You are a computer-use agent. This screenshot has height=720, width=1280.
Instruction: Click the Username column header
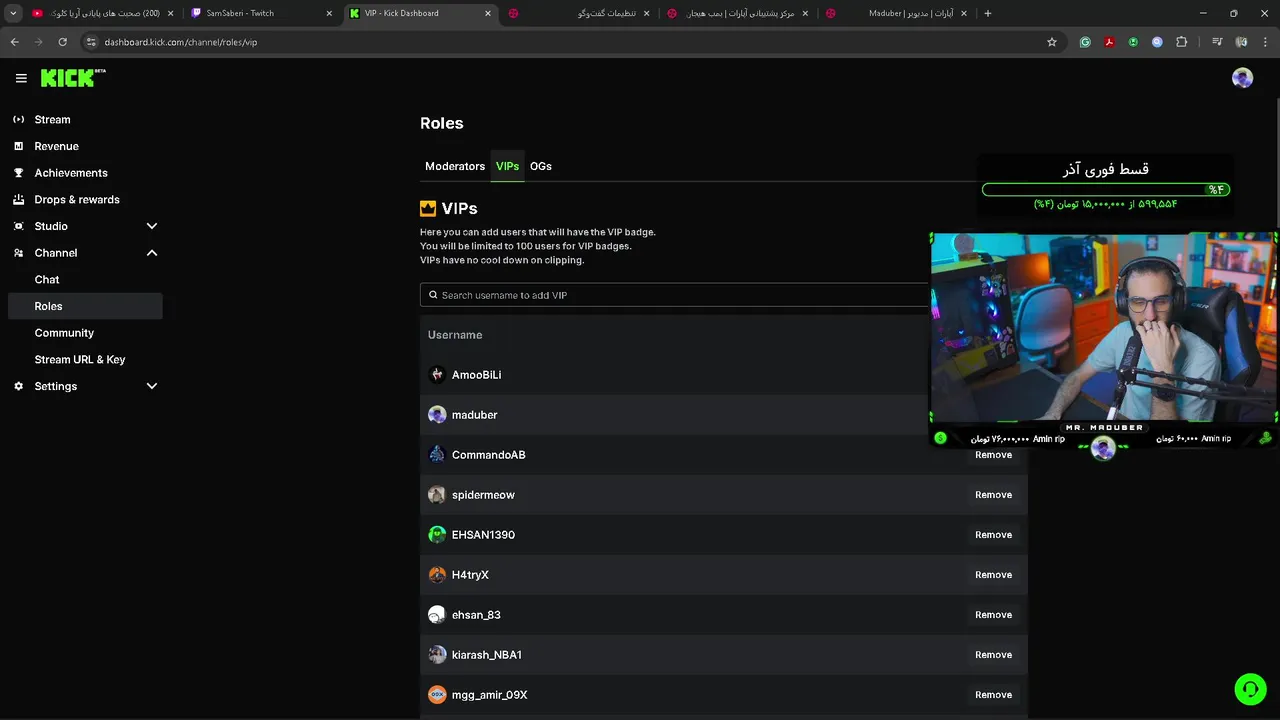click(x=455, y=335)
